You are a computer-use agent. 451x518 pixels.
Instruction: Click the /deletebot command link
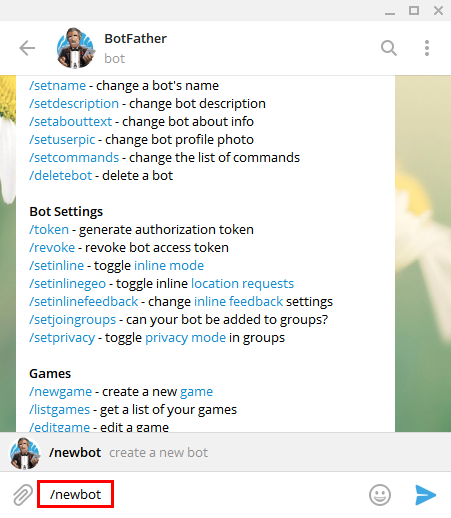point(60,176)
